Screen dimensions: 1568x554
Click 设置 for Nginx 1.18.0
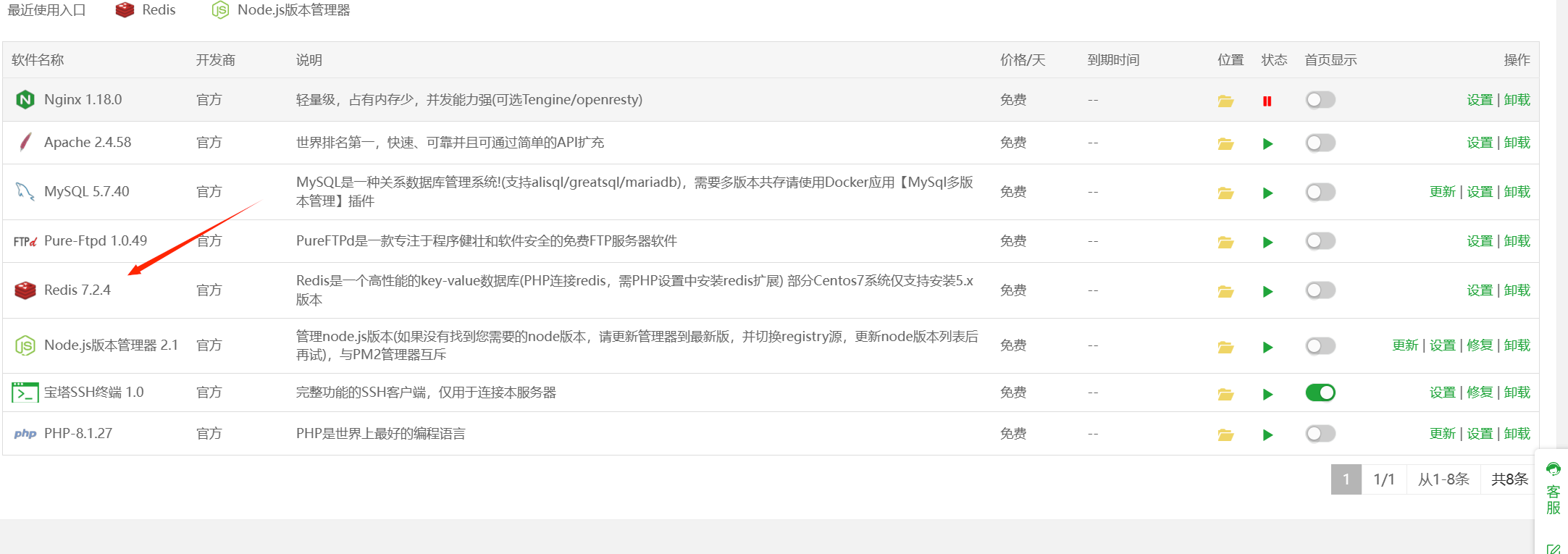1480,100
